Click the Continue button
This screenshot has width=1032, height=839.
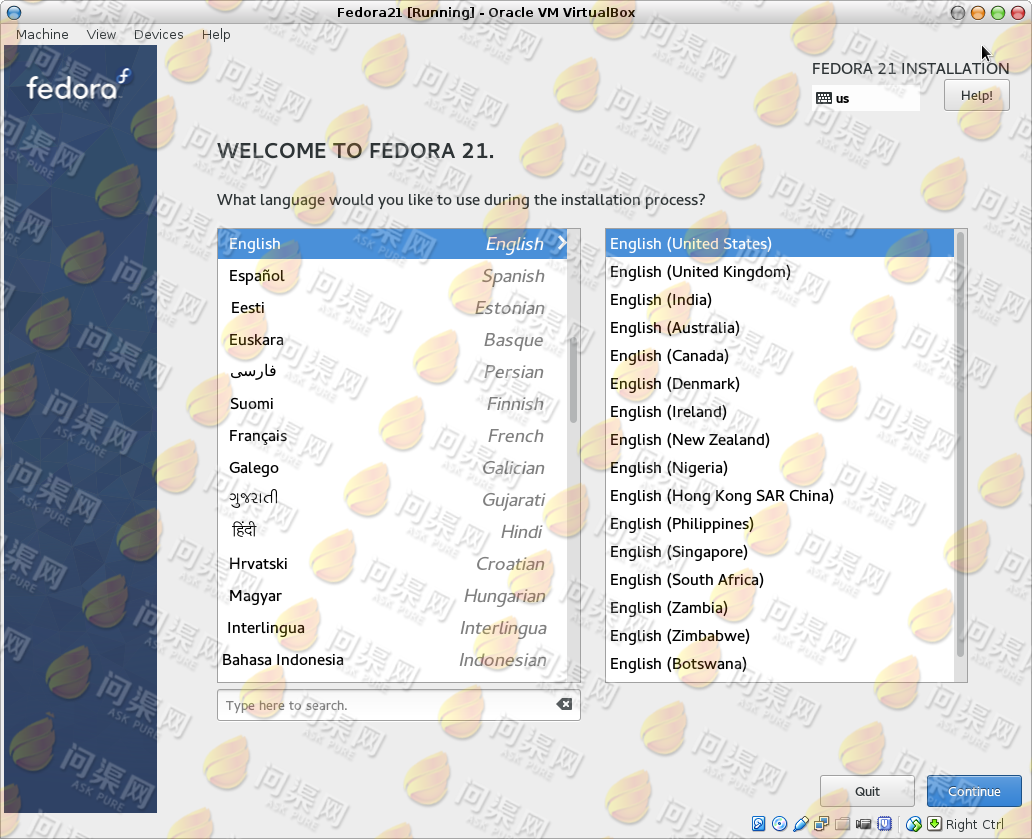click(974, 791)
